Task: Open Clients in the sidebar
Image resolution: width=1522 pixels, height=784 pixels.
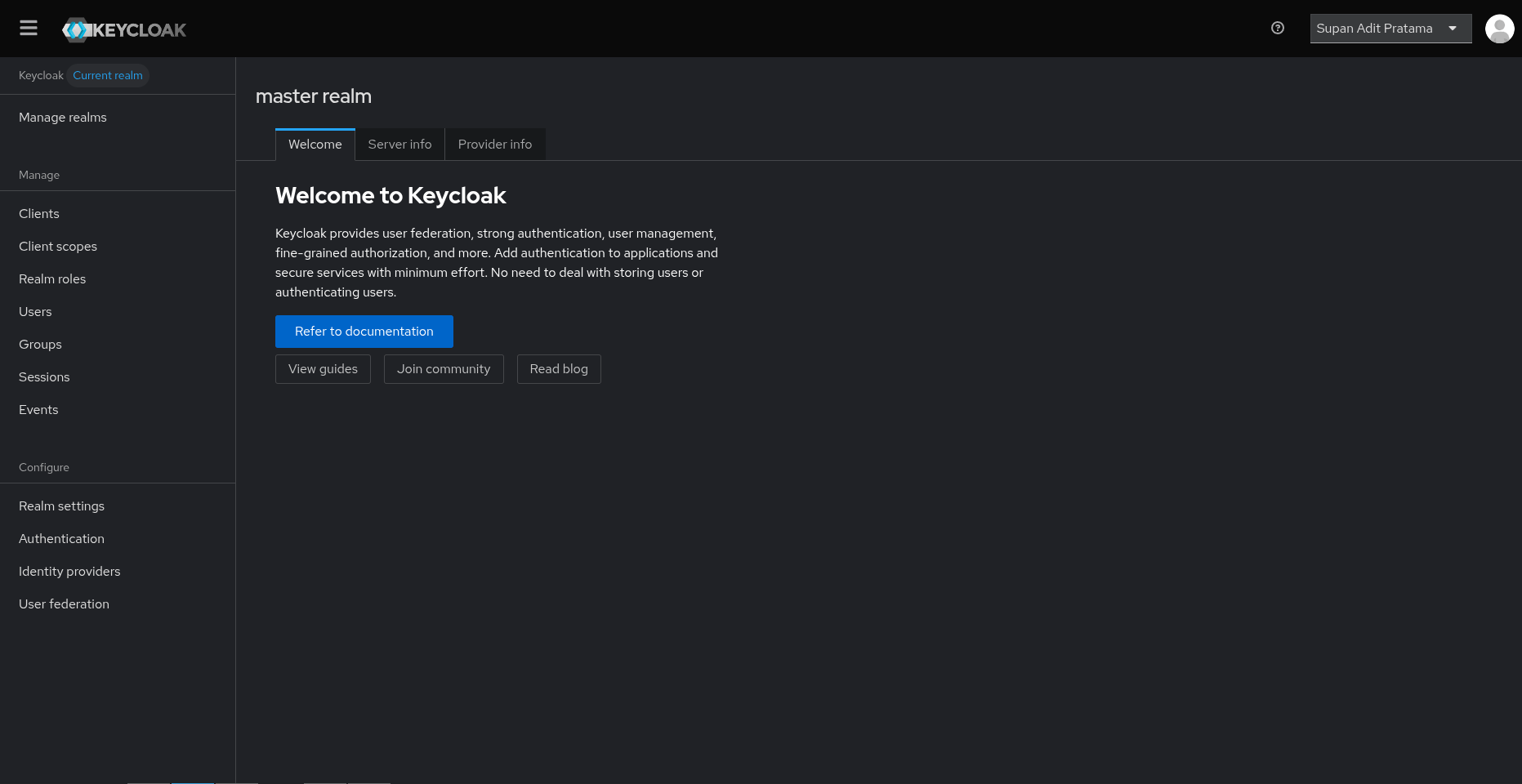Action: [x=118, y=214]
